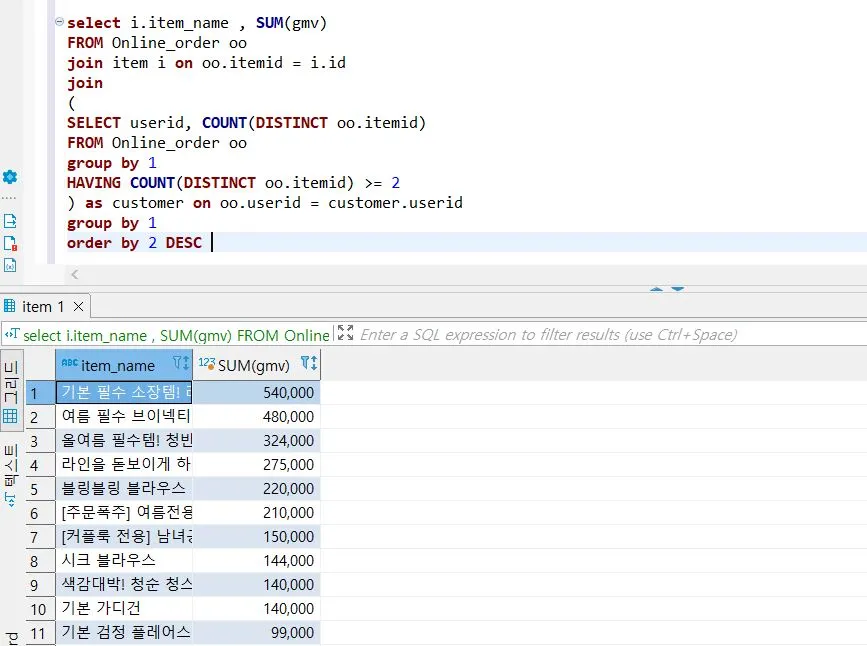This screenshot has width=867, height=646.
Task: Switch to the 텍스트 (Text) vertical view tab
Action: point(11,474)
